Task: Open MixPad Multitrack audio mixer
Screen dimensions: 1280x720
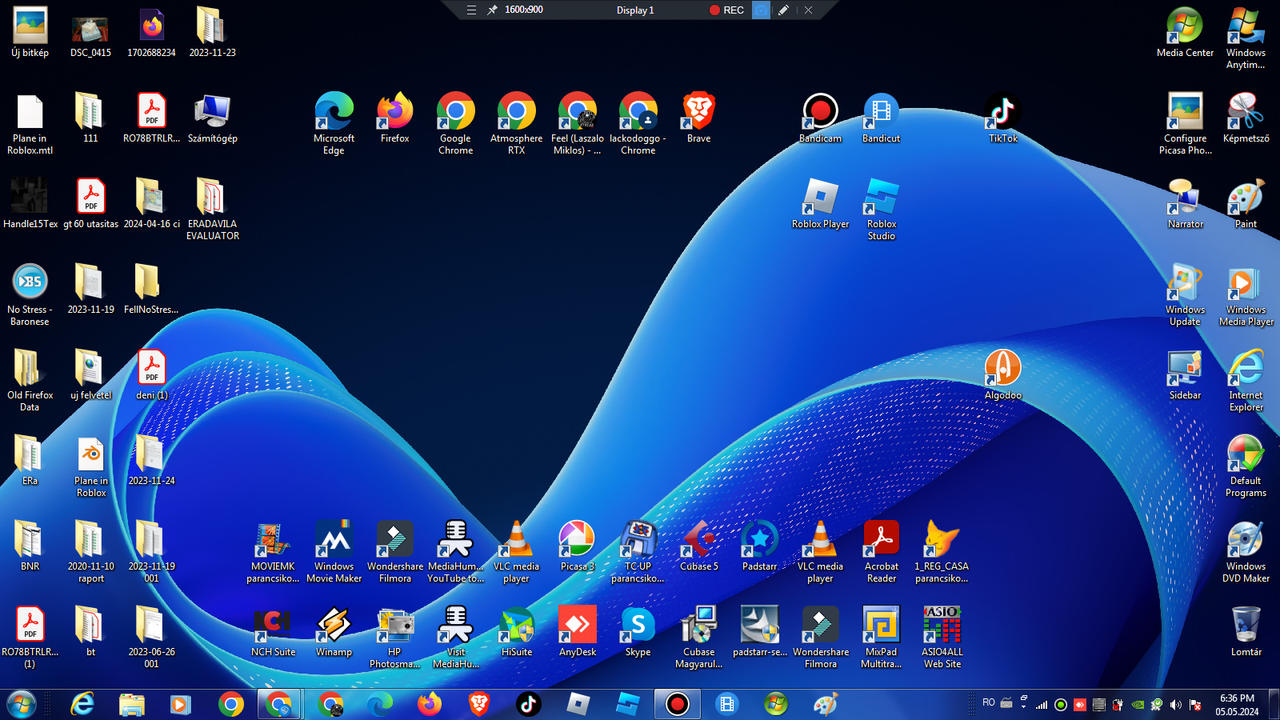Action: pyautogui.click(x=881, y=625)
